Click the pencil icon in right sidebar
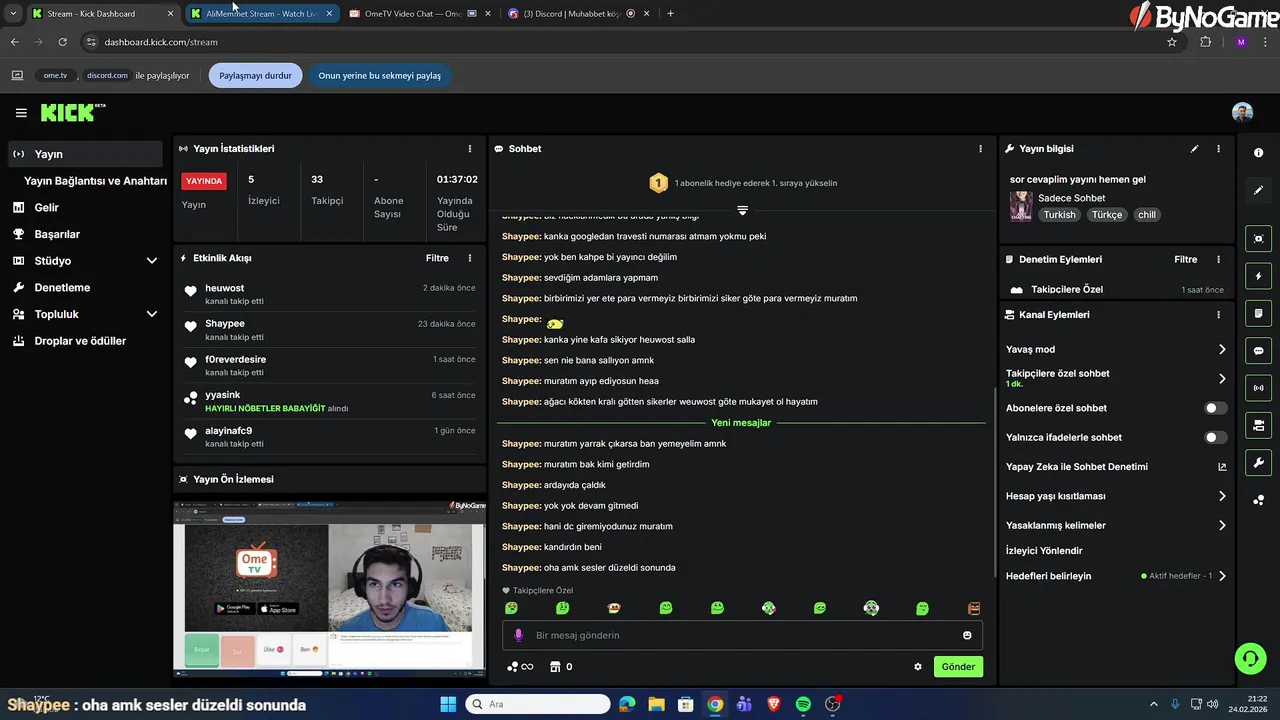 (1258, 190)
